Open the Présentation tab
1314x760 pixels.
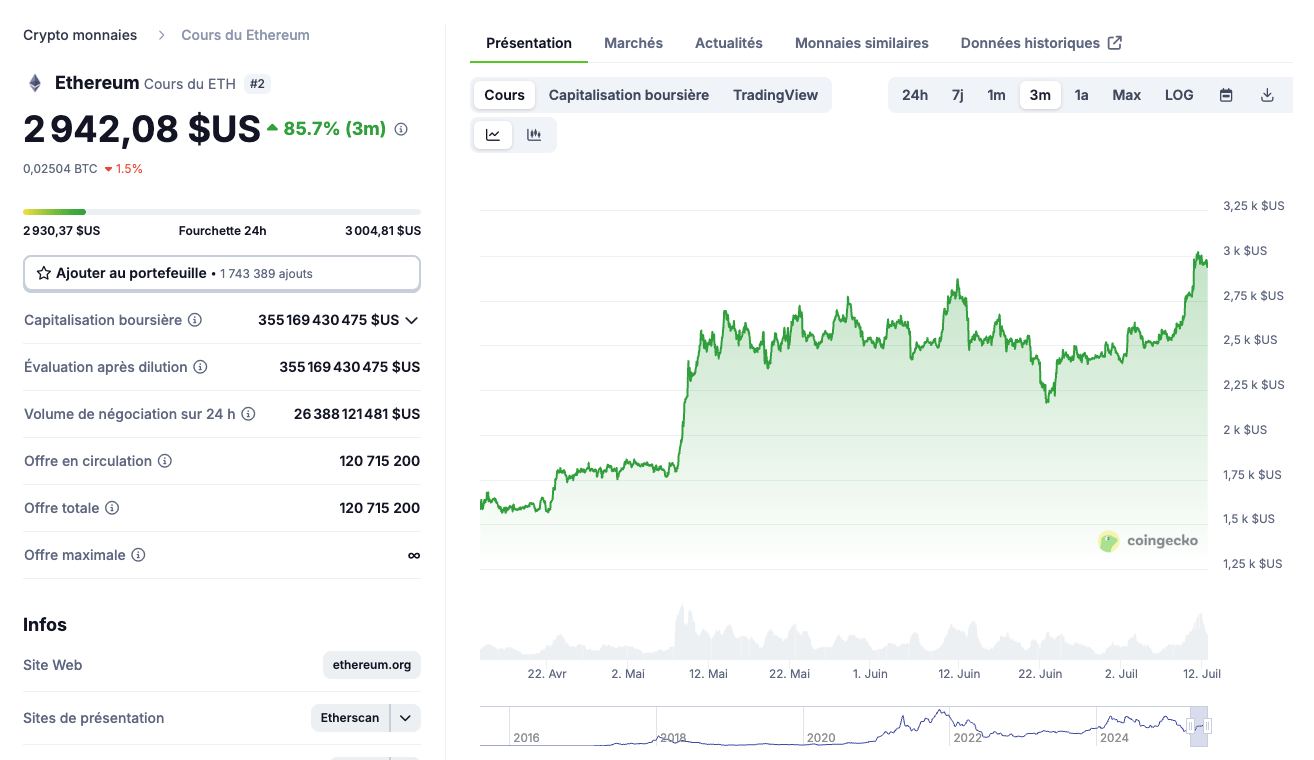(529, 43)
